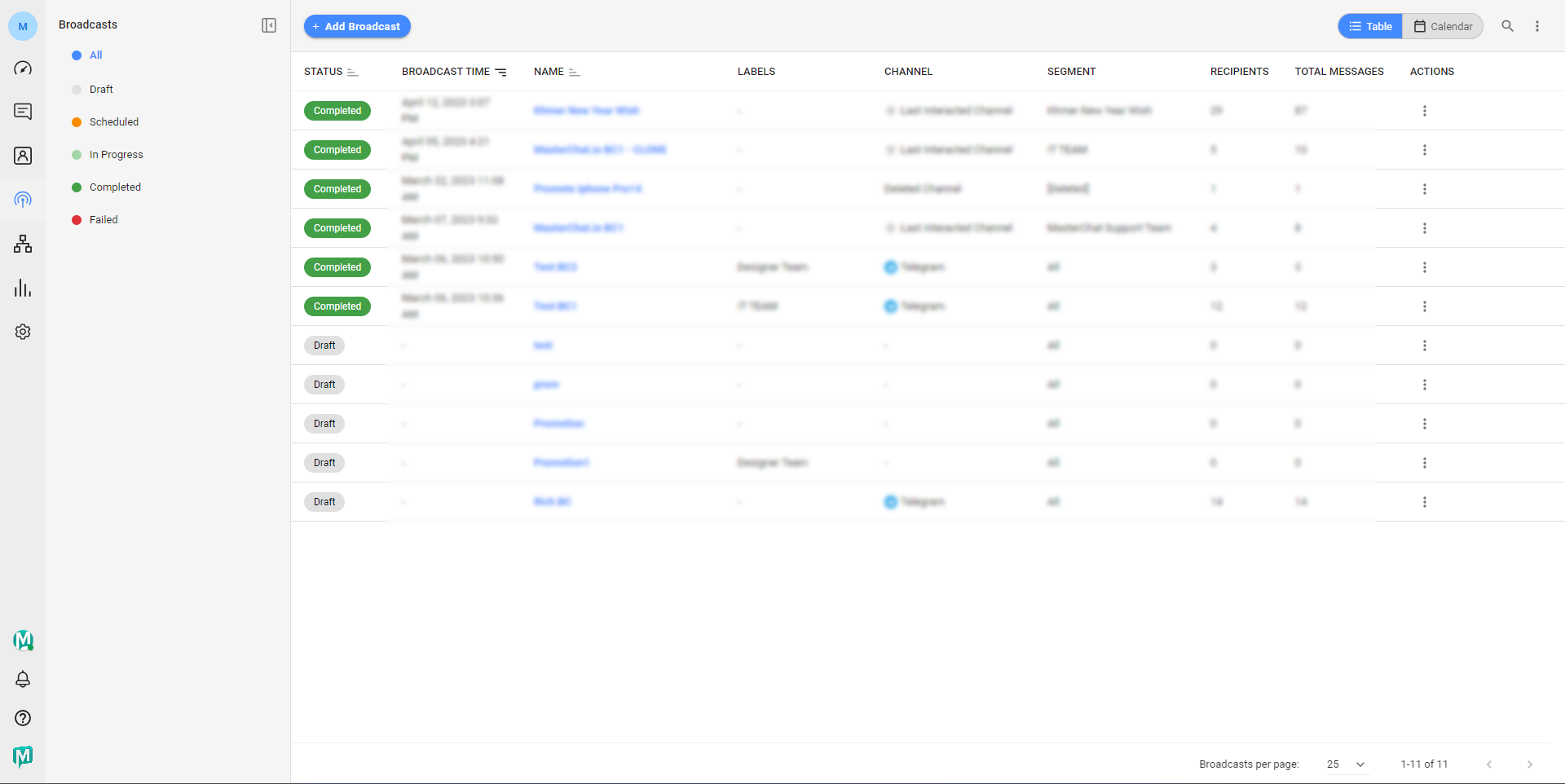
Task: Sort by the BROADCAST TIME column icon
Action: pyautogui.click(x=500, y=73)
